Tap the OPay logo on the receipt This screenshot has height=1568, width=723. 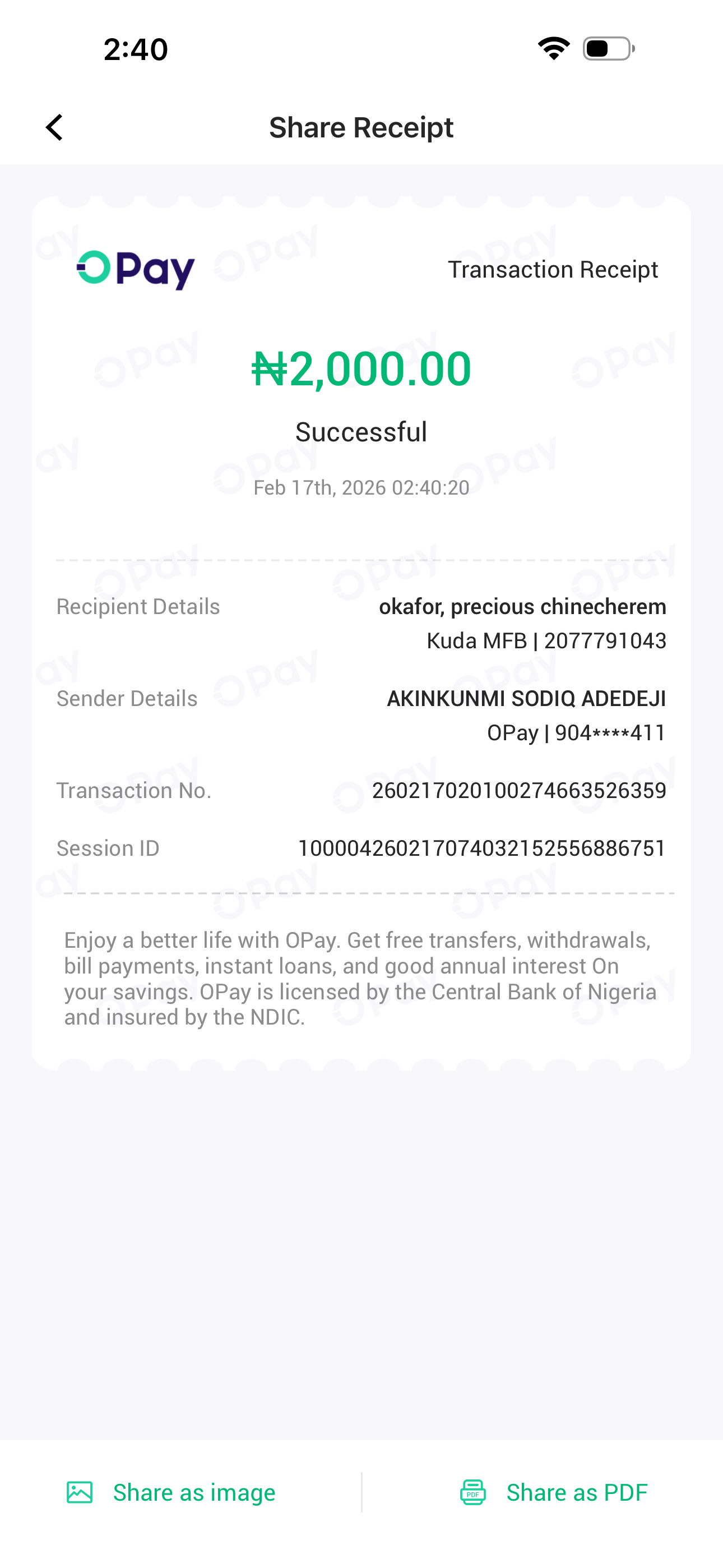pyautogui.click(x=136, y=270)
